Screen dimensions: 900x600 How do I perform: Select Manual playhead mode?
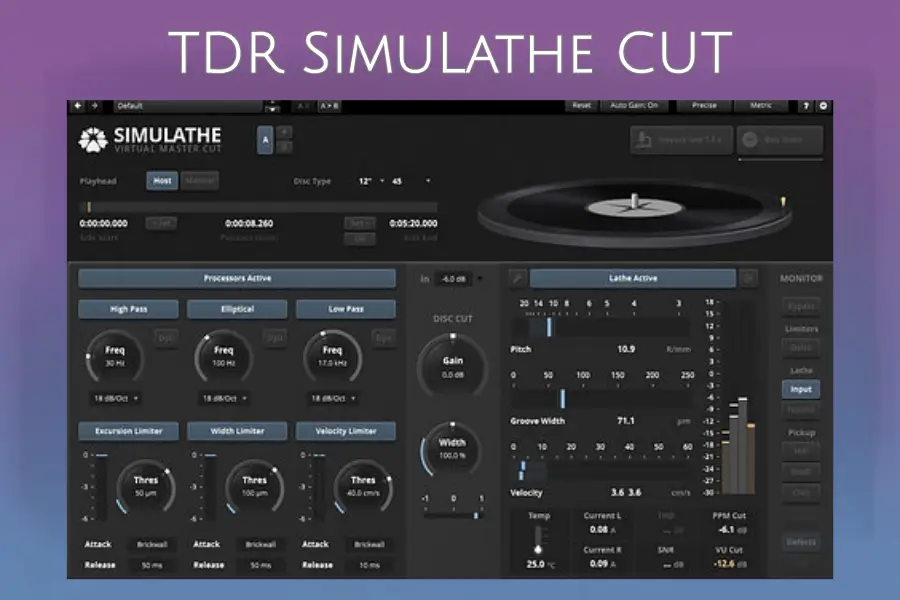[200, 180]
